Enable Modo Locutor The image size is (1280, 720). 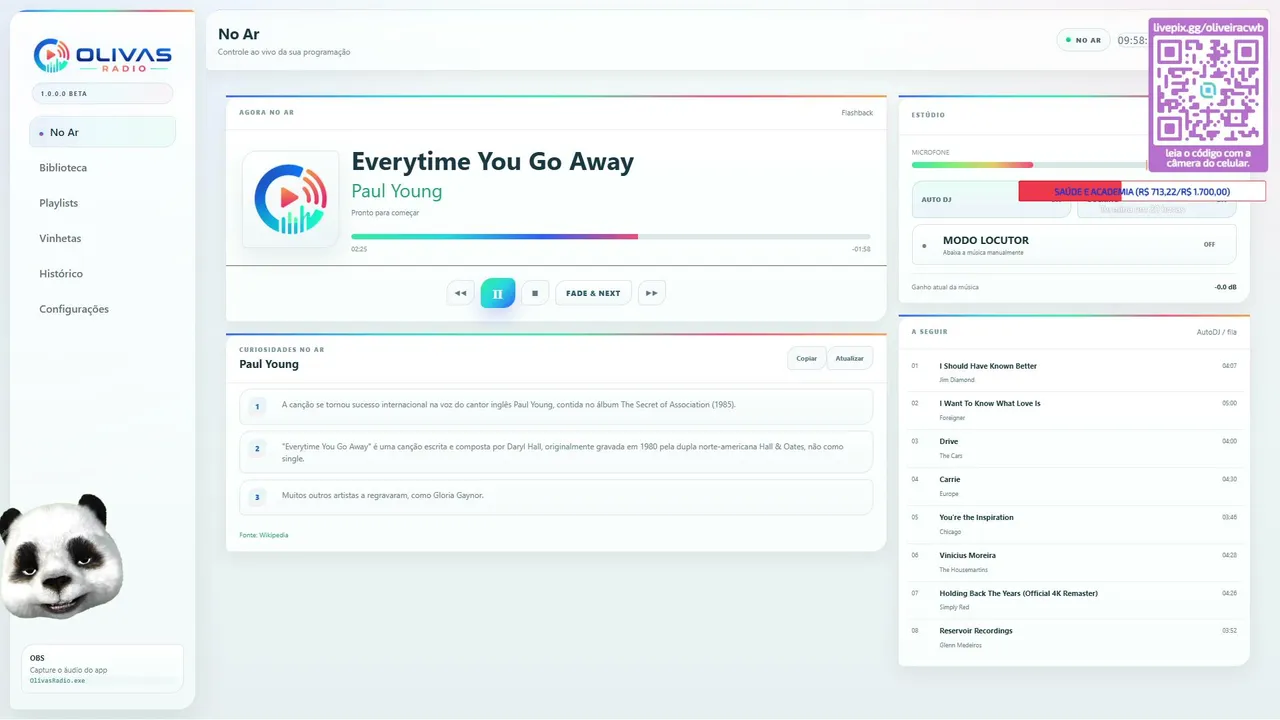[1074, 244]
